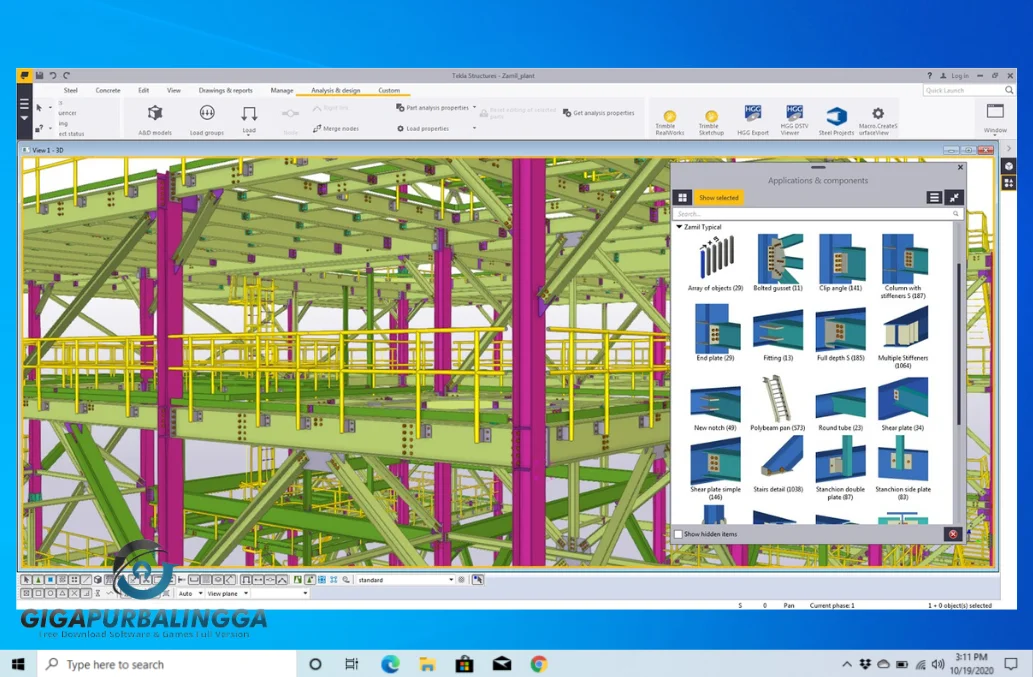The width and height of the screenshot is (1033, 677).
Task: Open the Load groups tool
Action: click(x=206, y=118)
